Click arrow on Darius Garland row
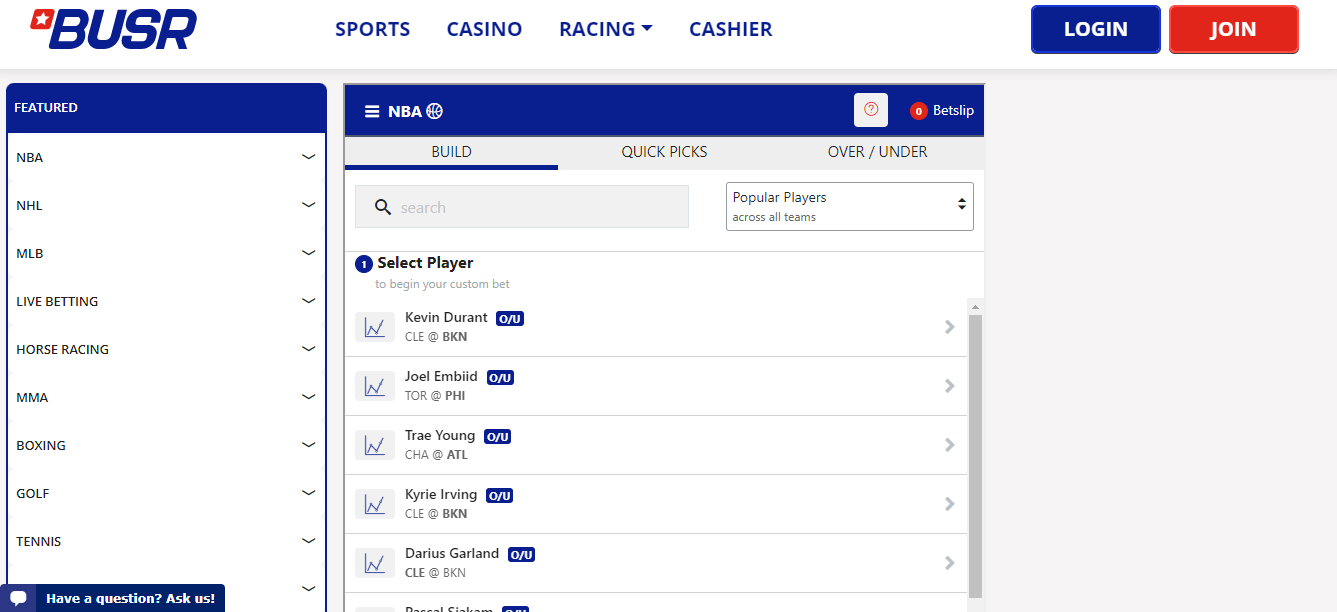Image resolution: width=1337 pixels, height=612 pixels. click(949, 563)
